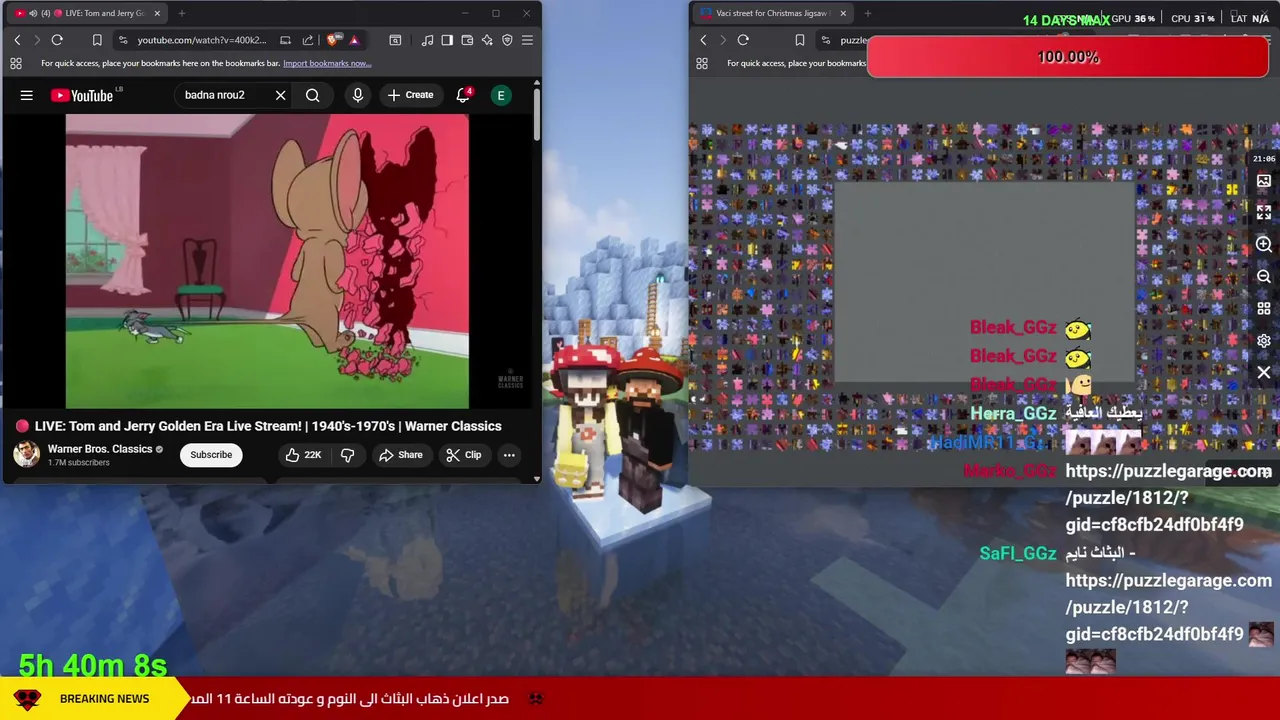1280x720 pixels.
Task: Open the Brave Wallet icon
Action: point(467,40)
